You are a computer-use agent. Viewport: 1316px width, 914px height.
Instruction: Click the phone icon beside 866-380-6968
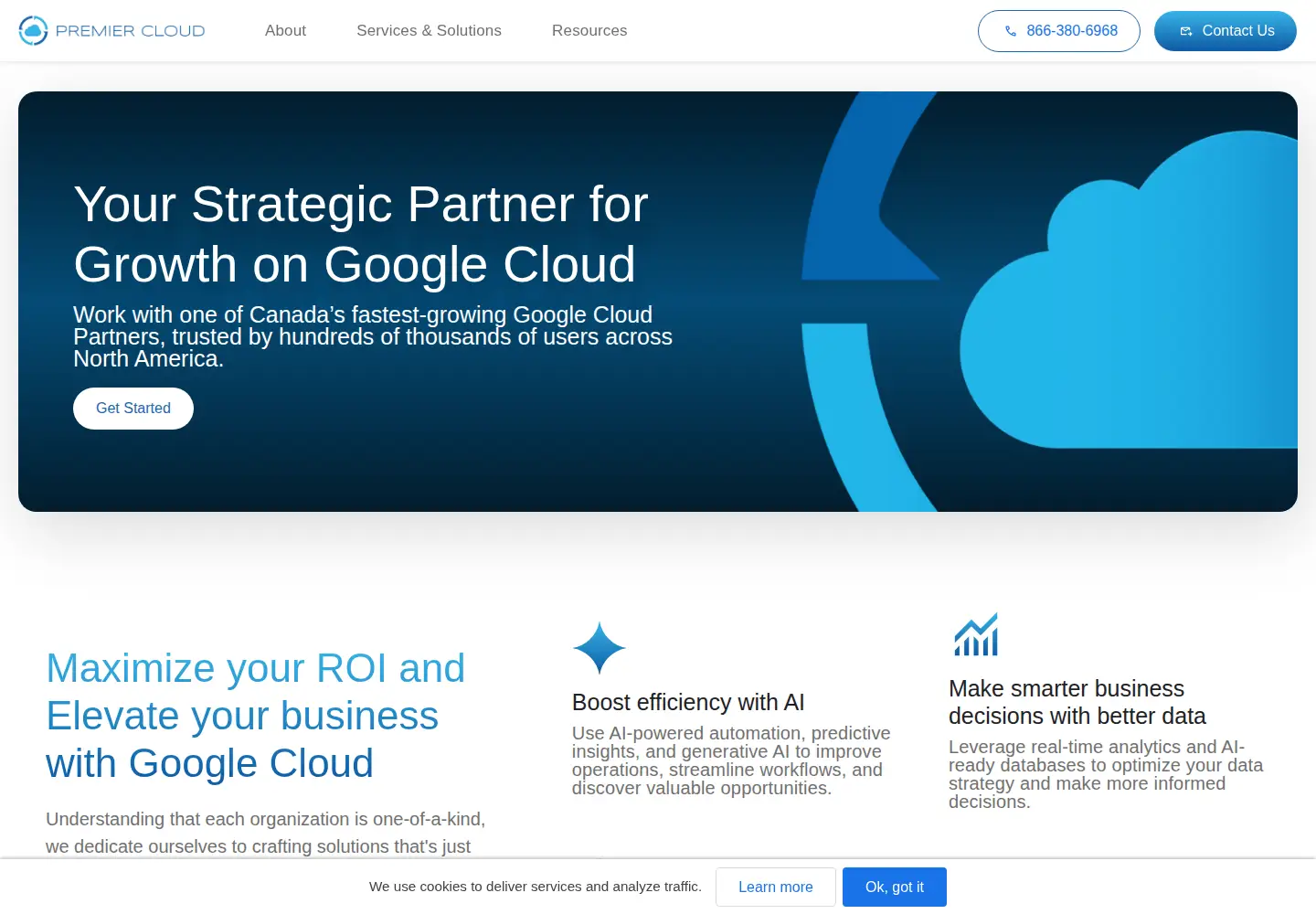1011,31
